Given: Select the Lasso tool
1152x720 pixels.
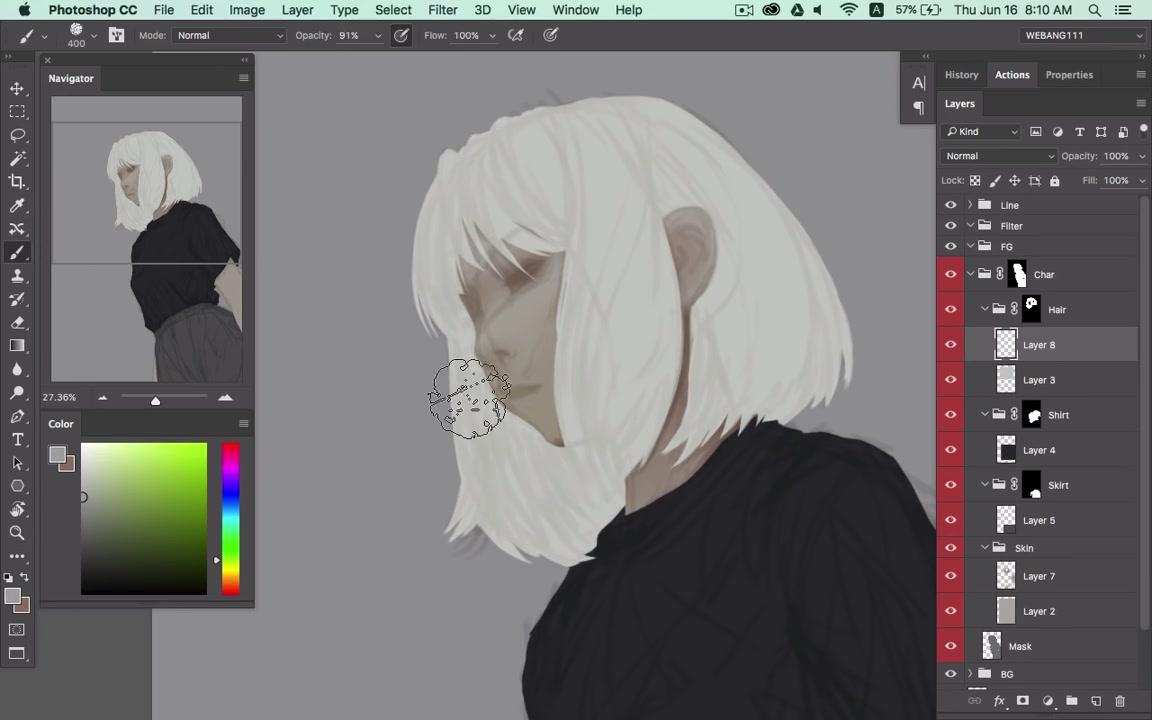Looking at the screenshot, I should (x=17, y=135).
